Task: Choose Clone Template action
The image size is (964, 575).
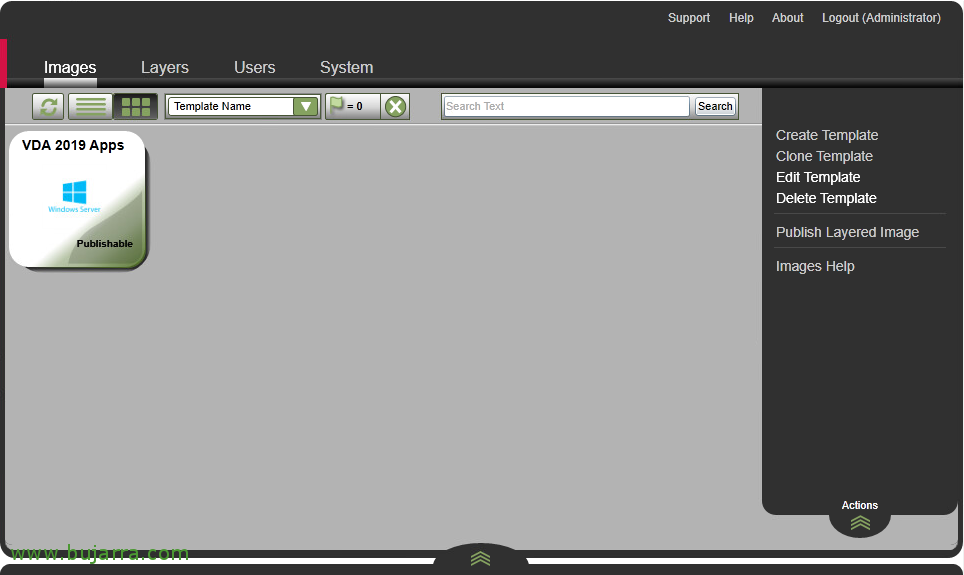Action: [824, 156]
